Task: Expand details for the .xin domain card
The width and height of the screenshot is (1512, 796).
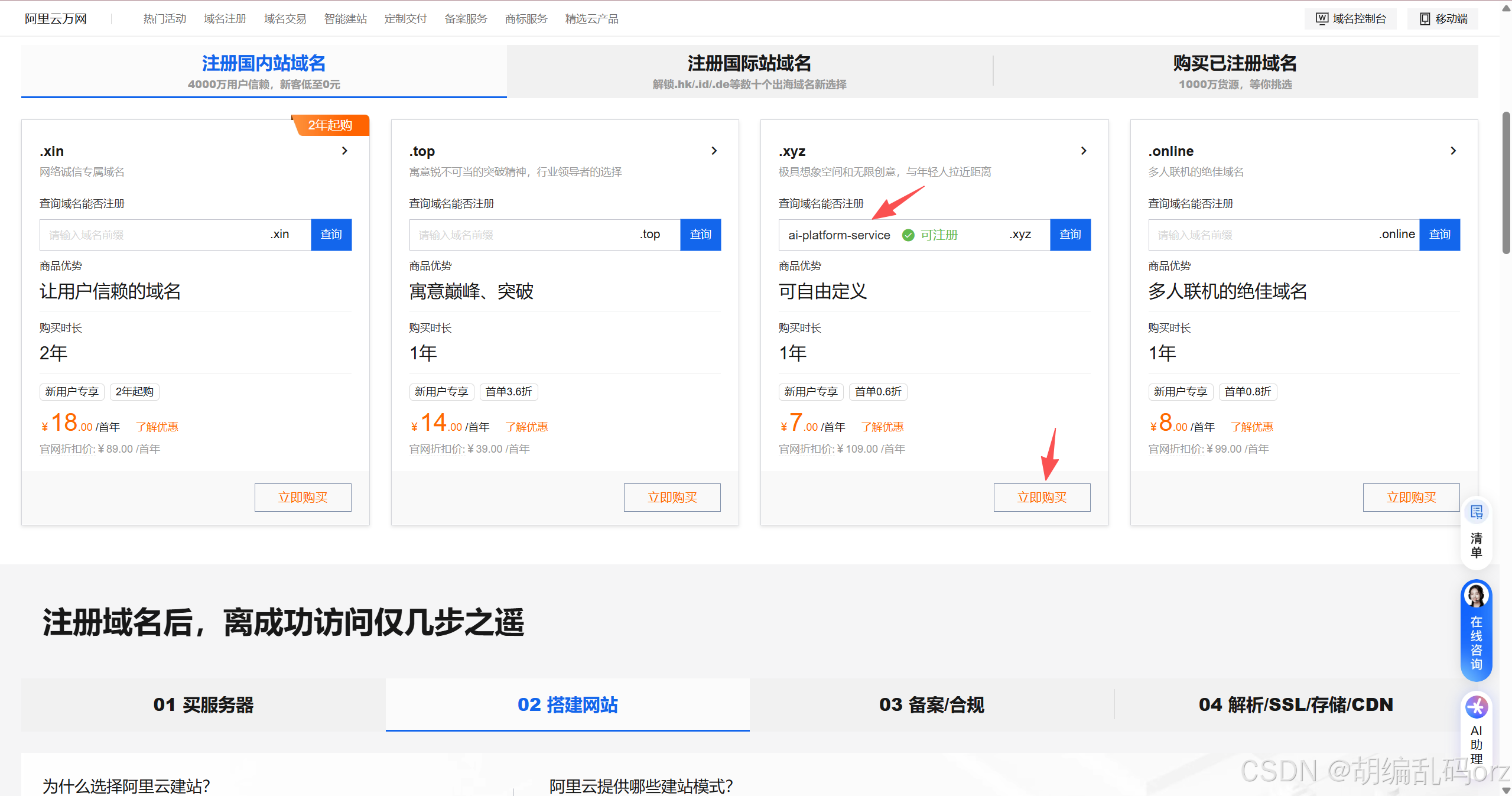Action: [344, 151]
